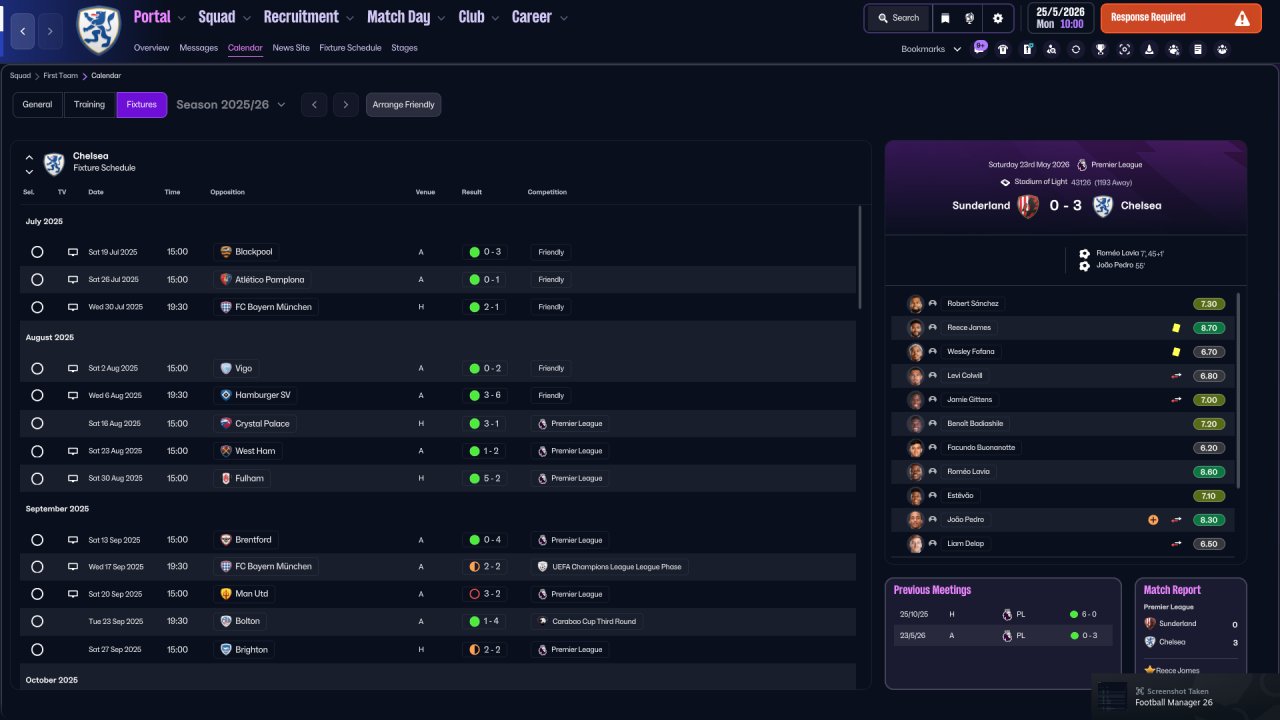The width and height of the screenshot is (1280, 720).
Task: Click the fixture list vertical scrollbar
Action: [860, 258]
